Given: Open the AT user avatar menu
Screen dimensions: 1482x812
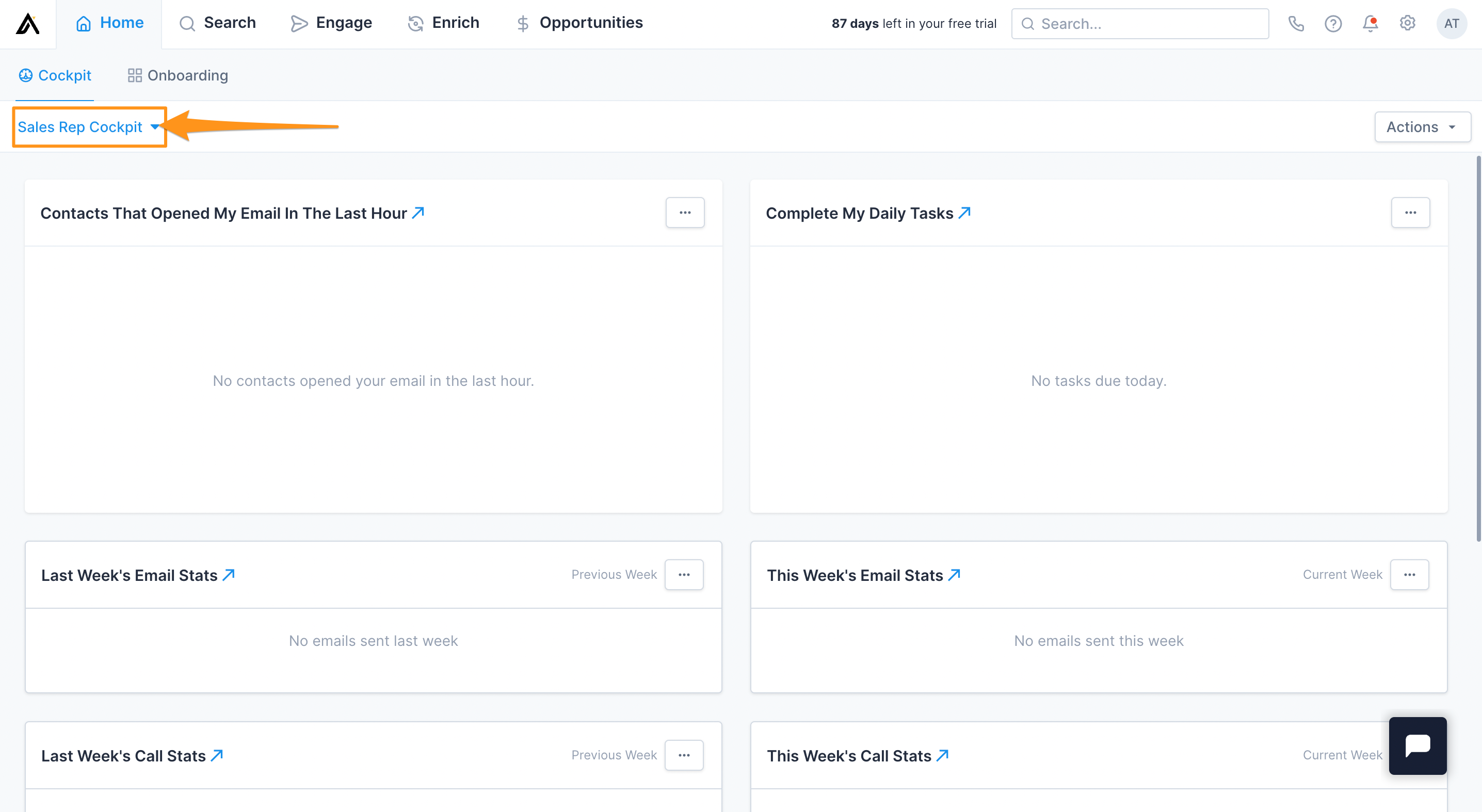Looking at the screenshot, I should [x=1451, y=24].
